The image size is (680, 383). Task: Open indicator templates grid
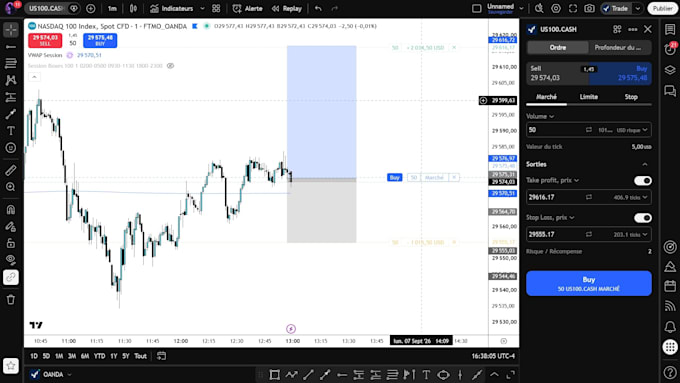[216, 8]
